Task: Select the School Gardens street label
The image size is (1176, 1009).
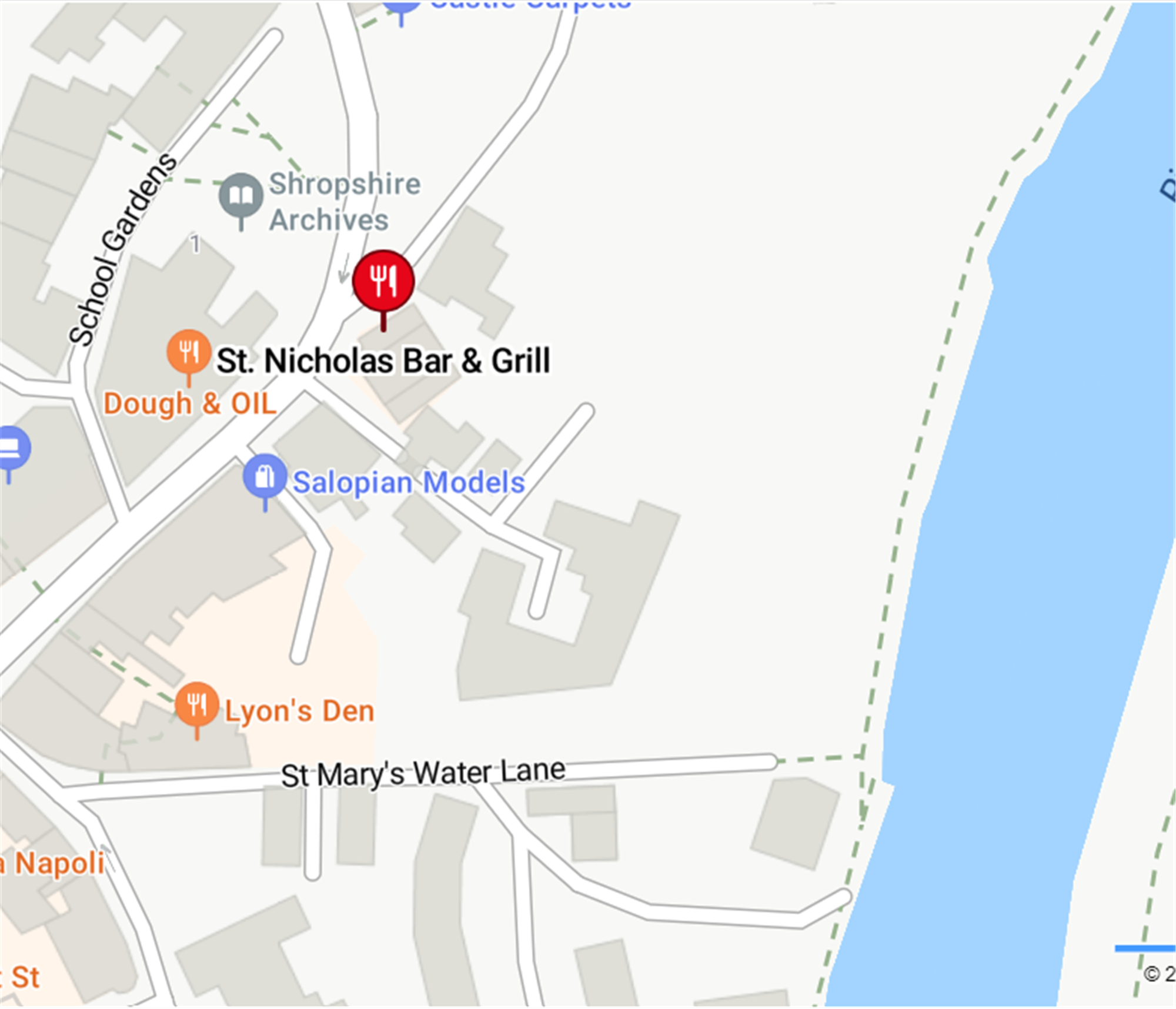Action: click(123, 249)
